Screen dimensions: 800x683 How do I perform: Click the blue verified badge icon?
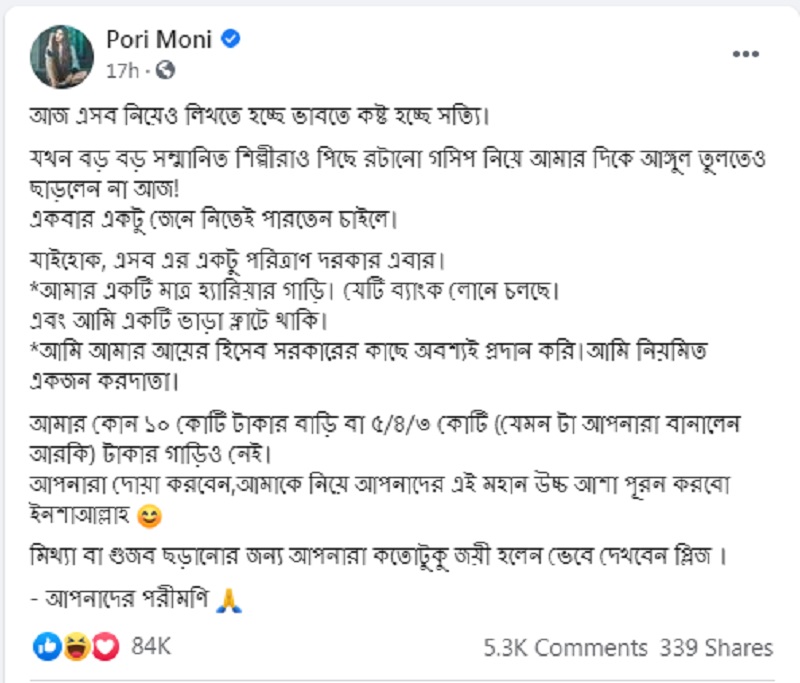pyautogui.click(x=231, y=39)
